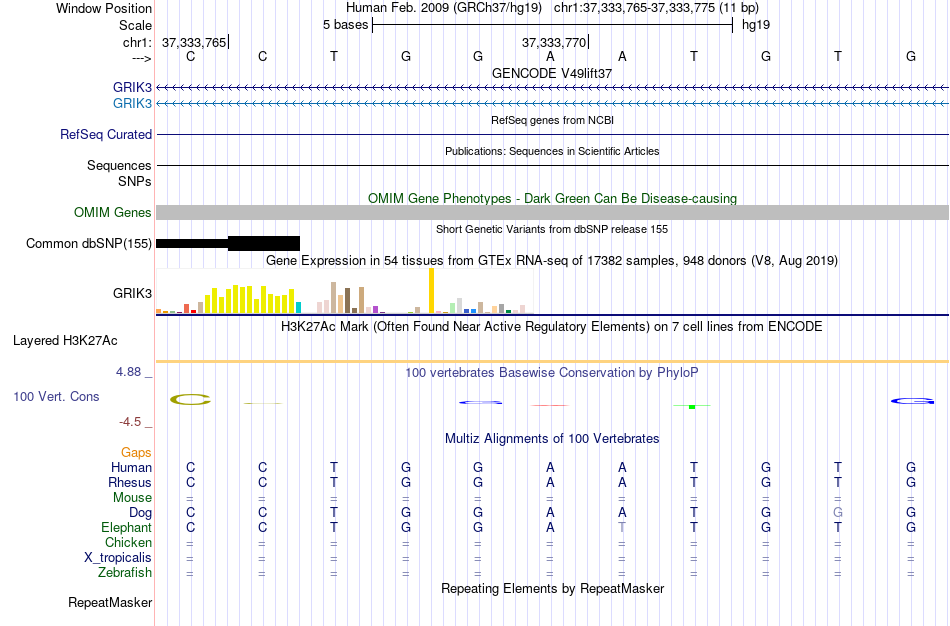Select the Elephant alignment row label
The width and height of the screenshot is (950, 626).
pyautogui.click(x=127, y=527)
